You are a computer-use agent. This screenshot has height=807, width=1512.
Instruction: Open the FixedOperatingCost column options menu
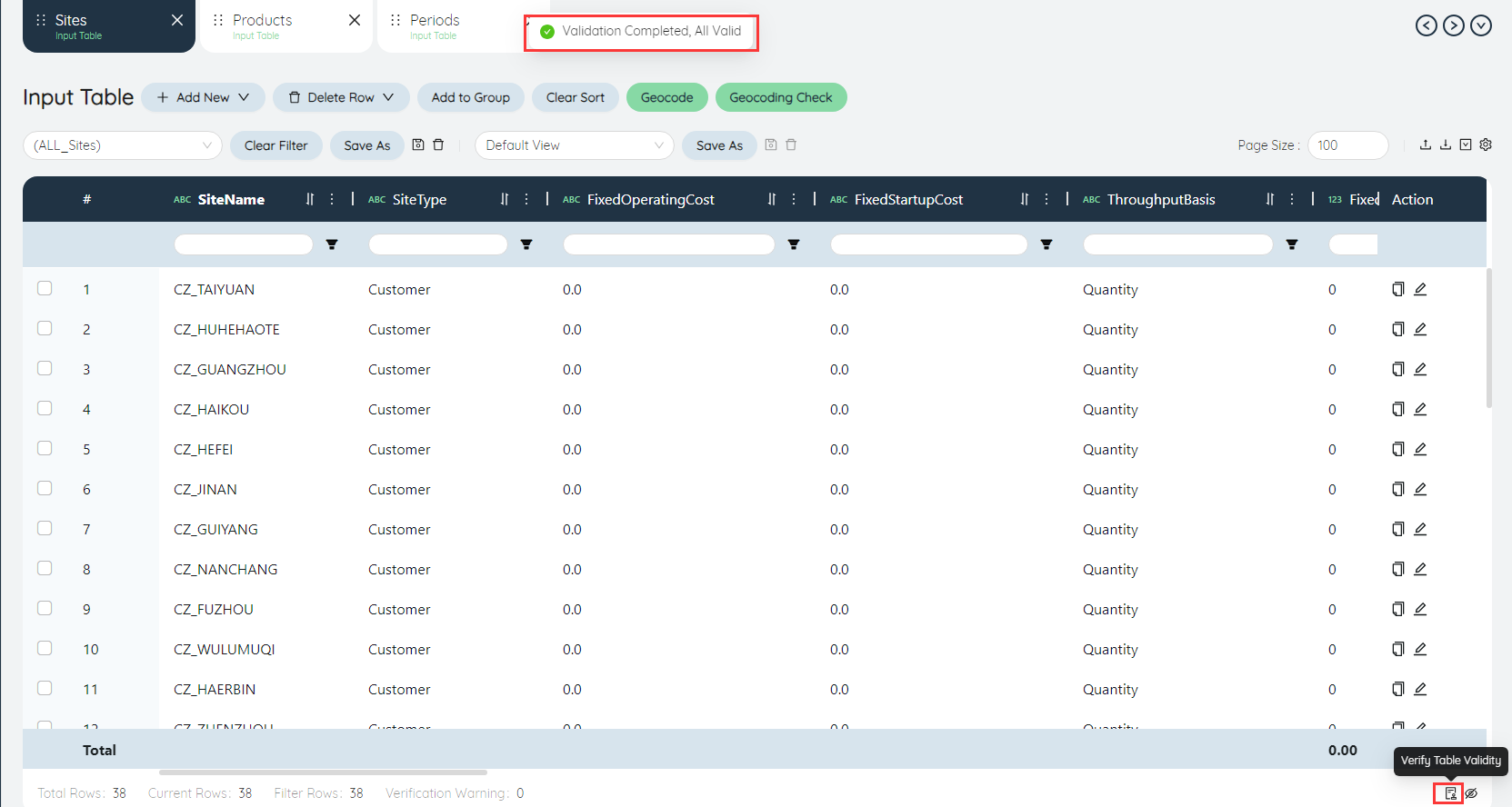[794, 199]
